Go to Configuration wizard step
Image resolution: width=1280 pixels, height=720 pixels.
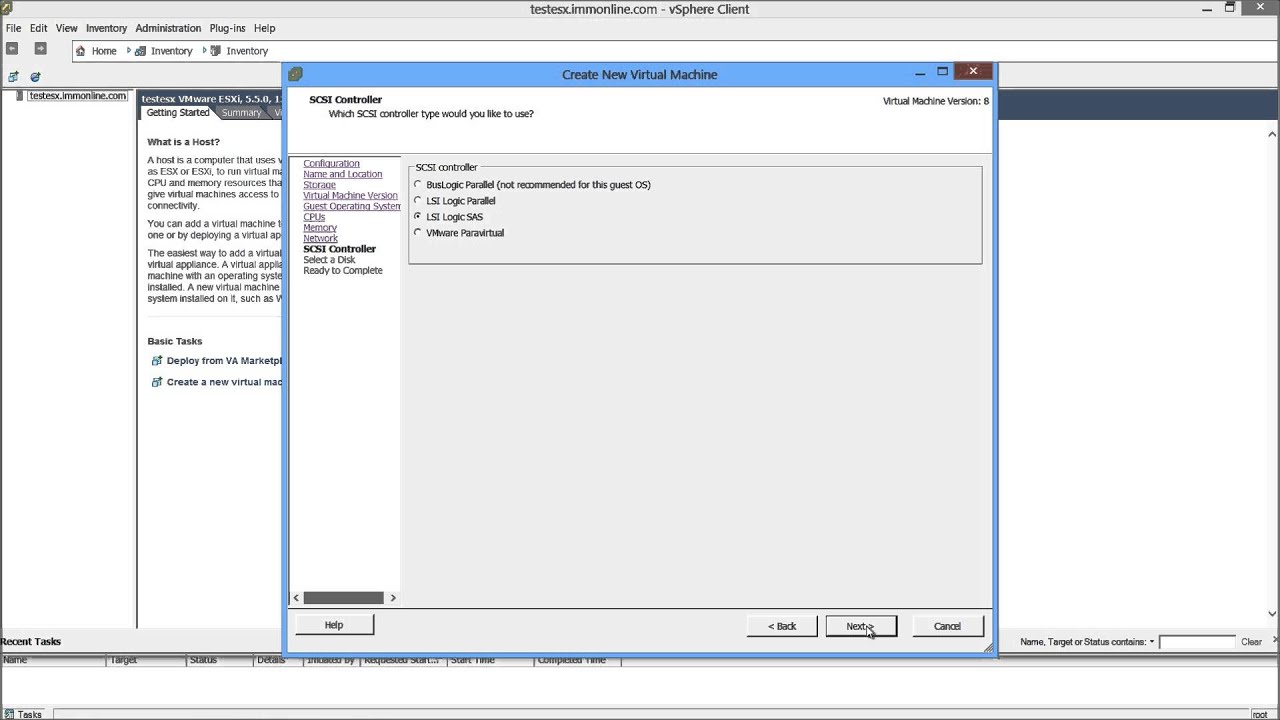click(331, 163)
